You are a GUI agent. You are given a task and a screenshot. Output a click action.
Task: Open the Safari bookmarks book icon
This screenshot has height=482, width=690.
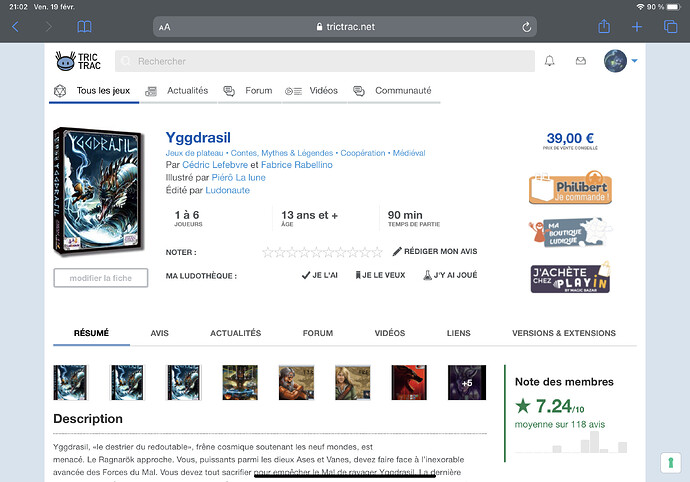[x=84, y=27]
